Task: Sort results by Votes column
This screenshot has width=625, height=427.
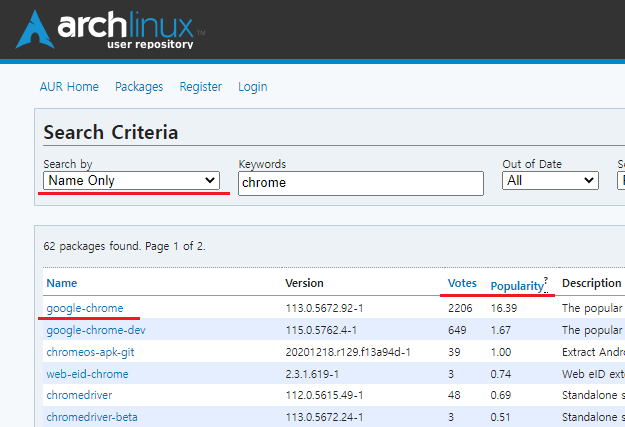Action: pos(462,283)
